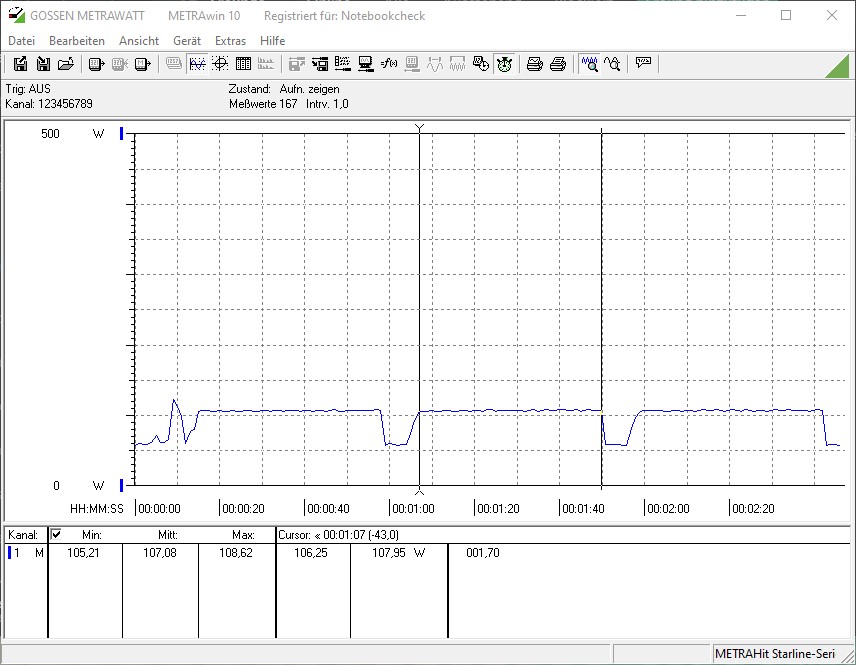The image size is (856, 665).
Task: Click the Mitt value 107,08
Action: [159, 553]
